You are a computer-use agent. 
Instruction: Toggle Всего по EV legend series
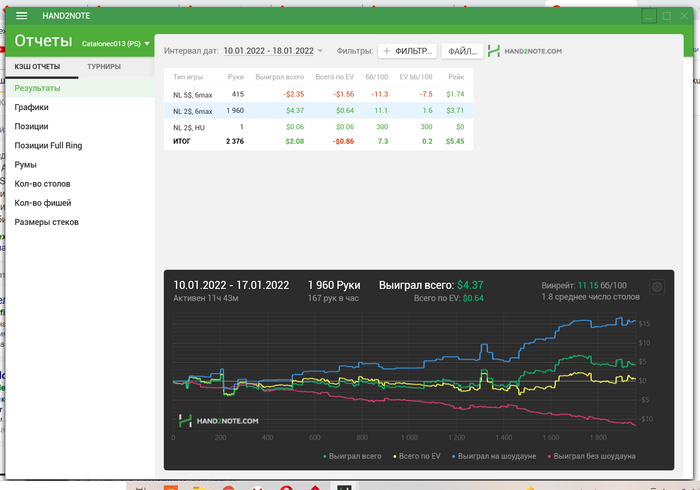[417, 456]
